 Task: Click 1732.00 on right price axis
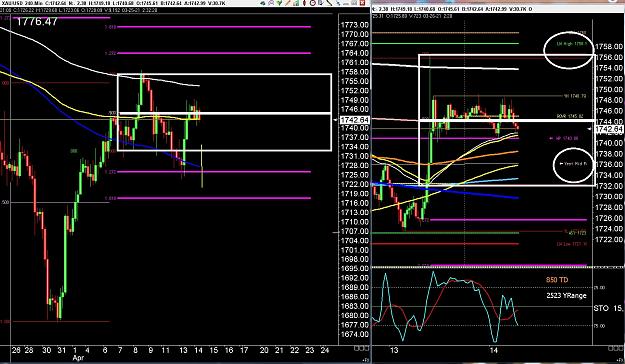pyautogui.click(x=609, y=186)
